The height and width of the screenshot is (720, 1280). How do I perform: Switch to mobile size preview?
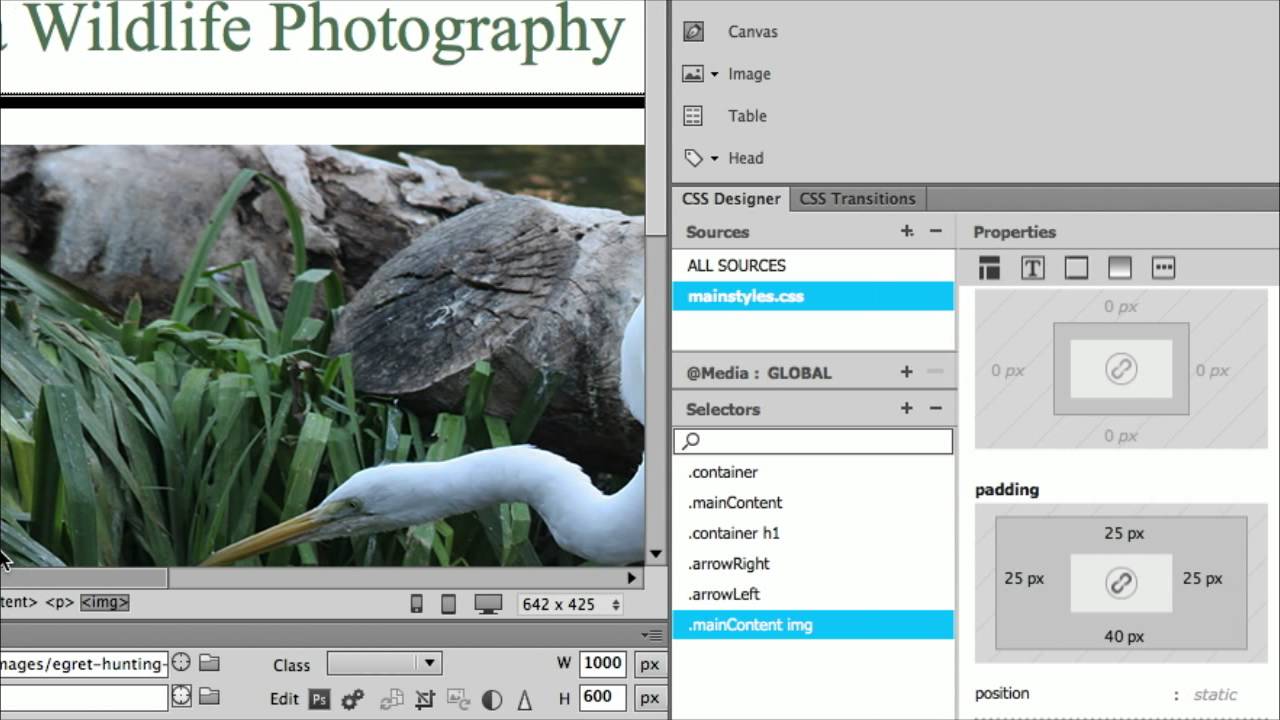pos(417,604)
